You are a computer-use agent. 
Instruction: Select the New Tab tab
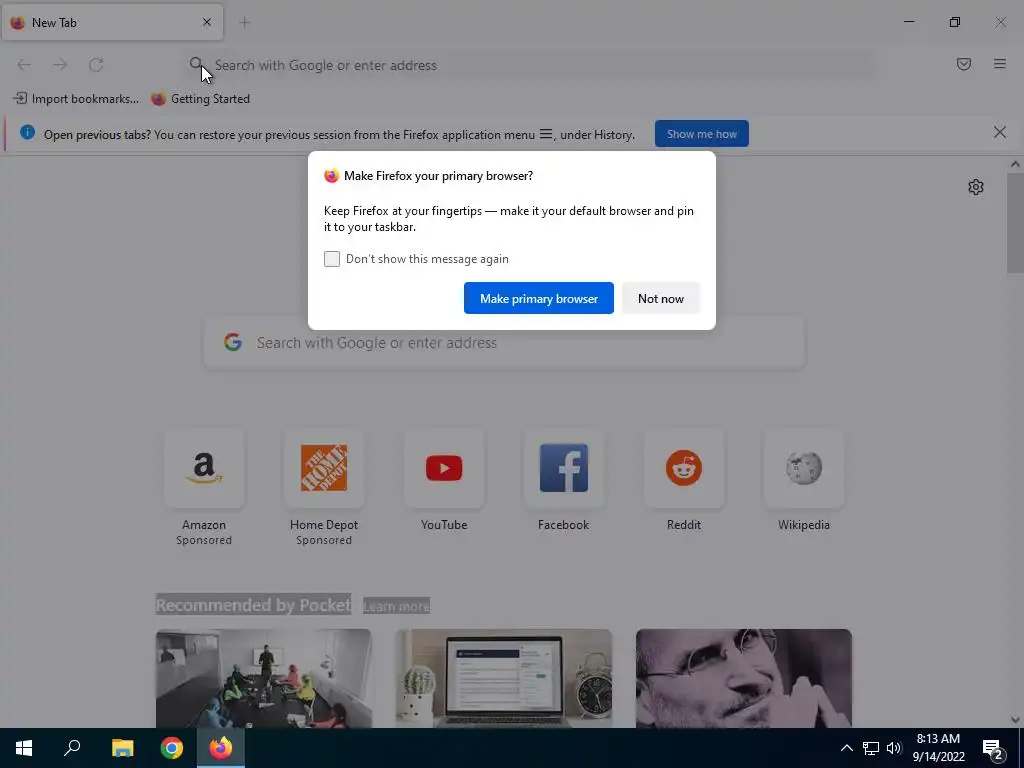click(112, 22)
